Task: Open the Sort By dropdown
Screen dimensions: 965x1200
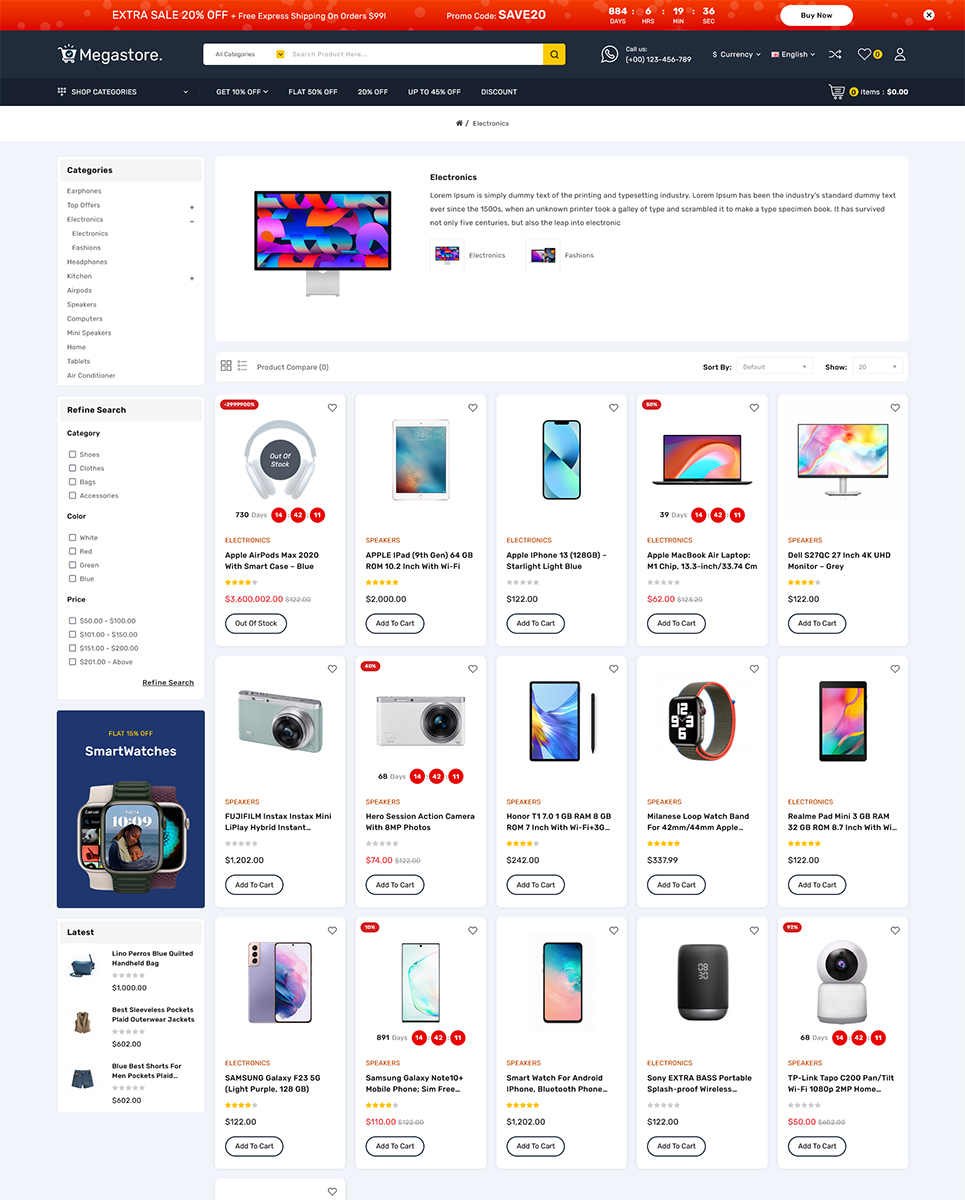Action: tap(774, 367)
